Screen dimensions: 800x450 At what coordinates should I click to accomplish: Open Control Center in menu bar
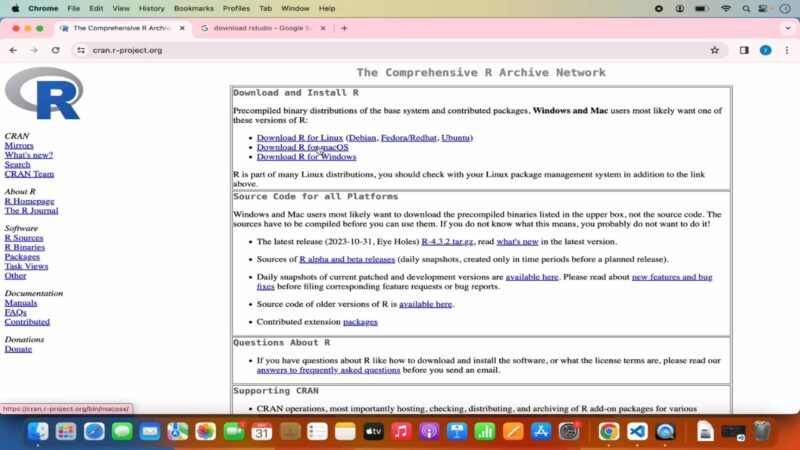[x=763, y=8]
